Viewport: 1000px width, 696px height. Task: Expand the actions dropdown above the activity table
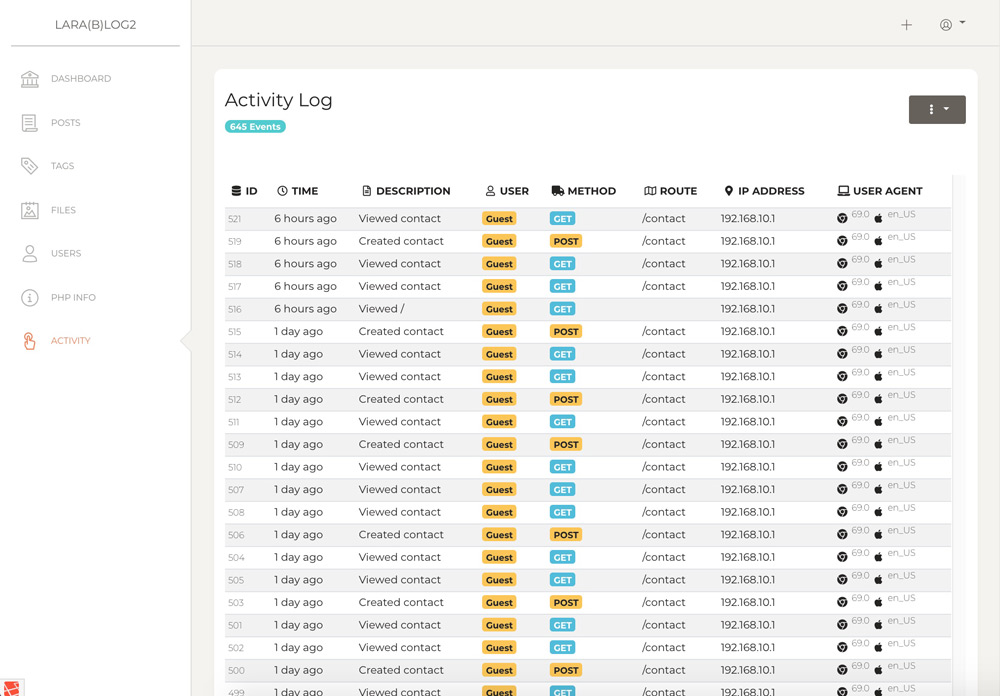point(936,109)
